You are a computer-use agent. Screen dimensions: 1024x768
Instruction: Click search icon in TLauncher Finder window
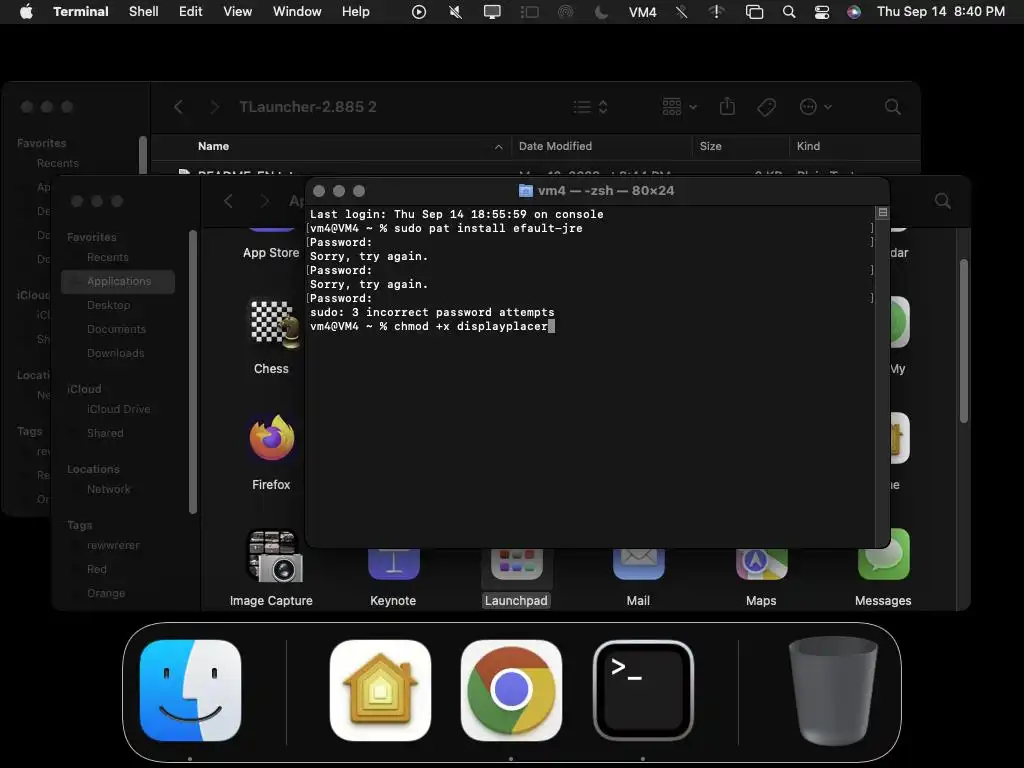coord(893,107)
